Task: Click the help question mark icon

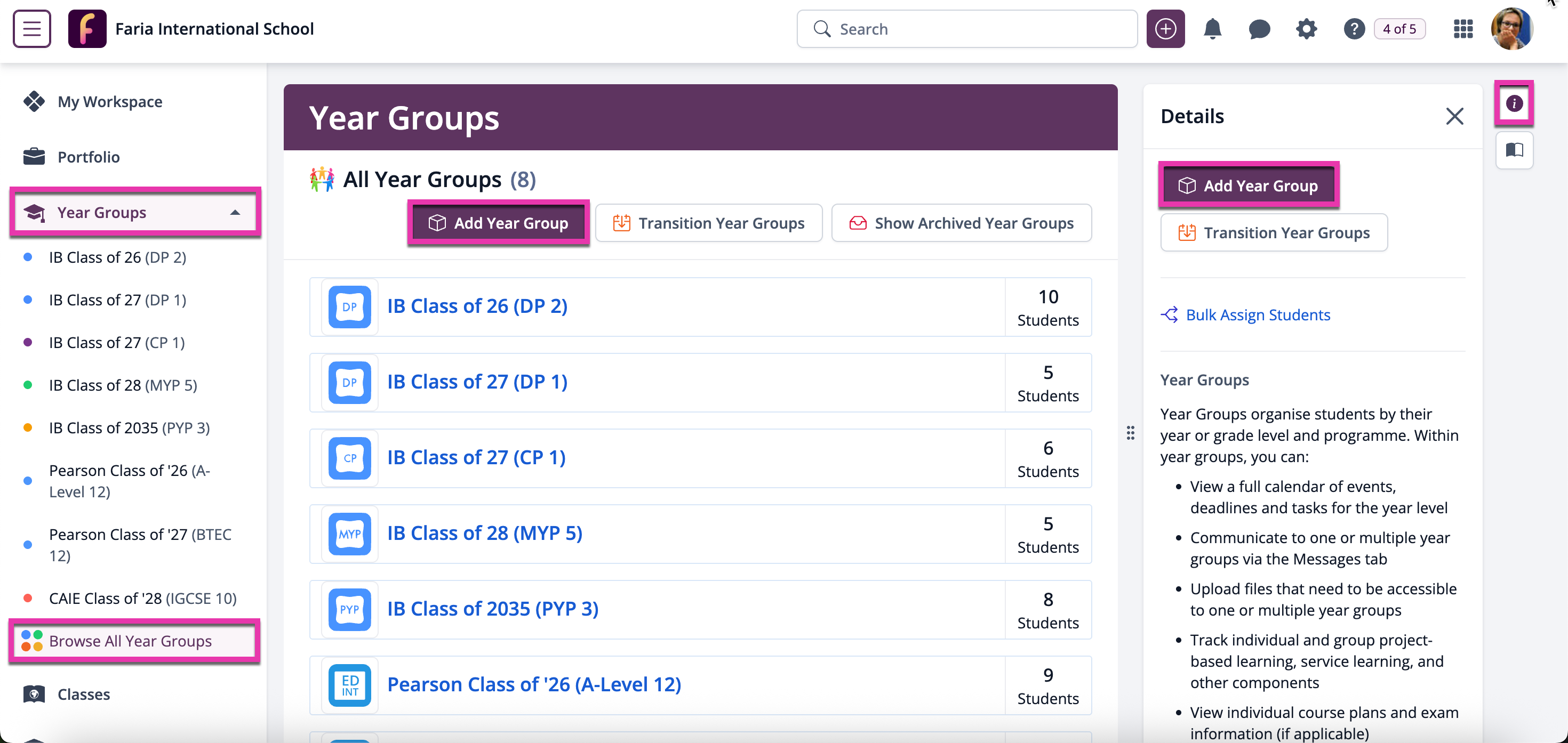Action: coord(1354,29)
